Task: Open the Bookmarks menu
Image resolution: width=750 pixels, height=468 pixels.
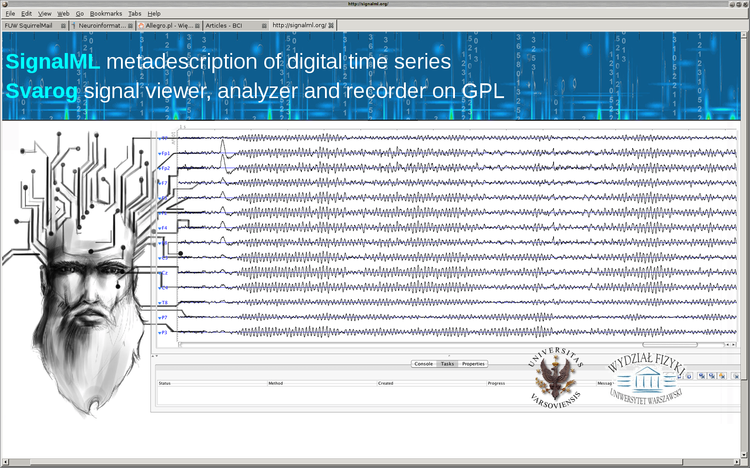Action: pos(106,13)
